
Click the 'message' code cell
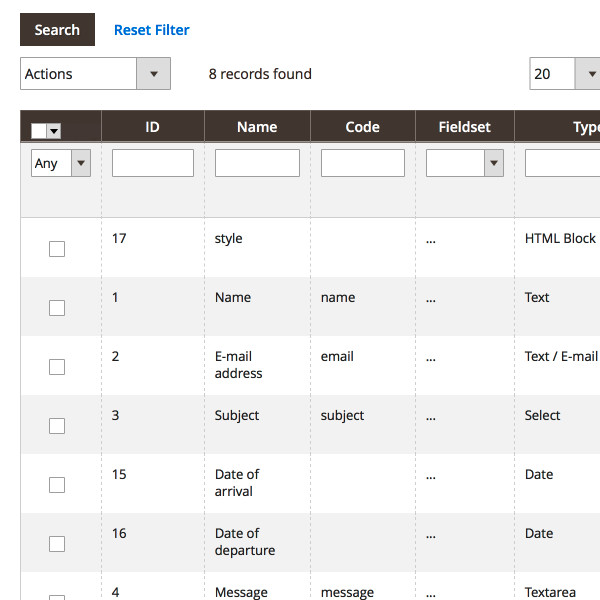(347, 592)
